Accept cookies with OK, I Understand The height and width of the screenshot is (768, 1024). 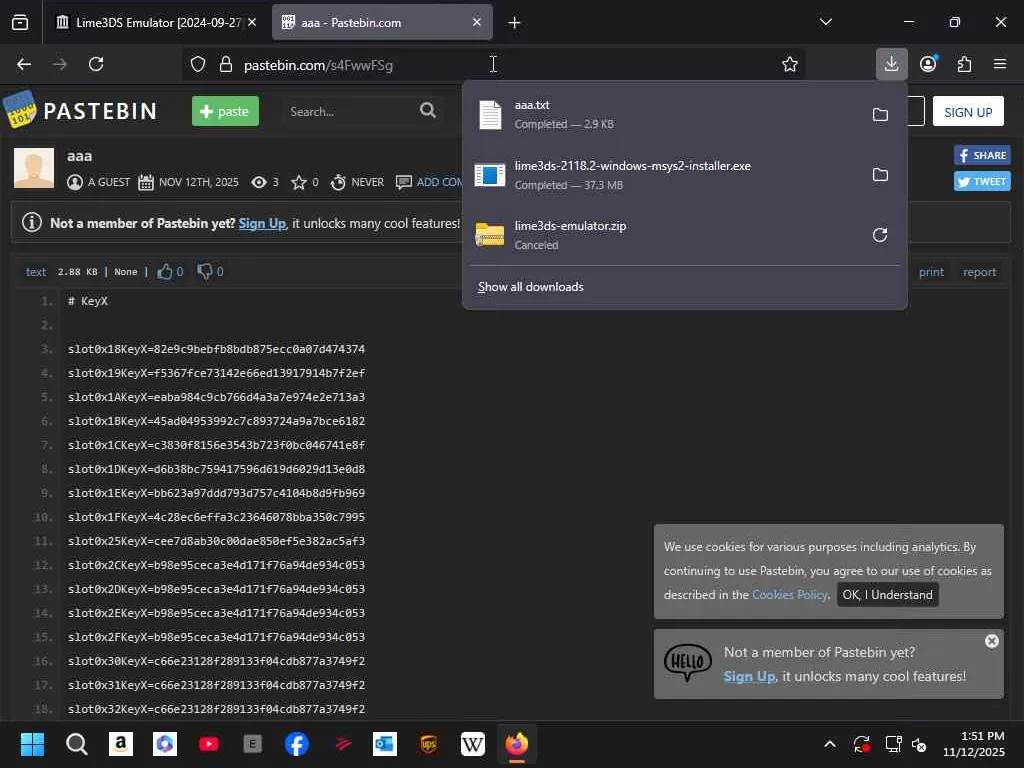(888, 594)
